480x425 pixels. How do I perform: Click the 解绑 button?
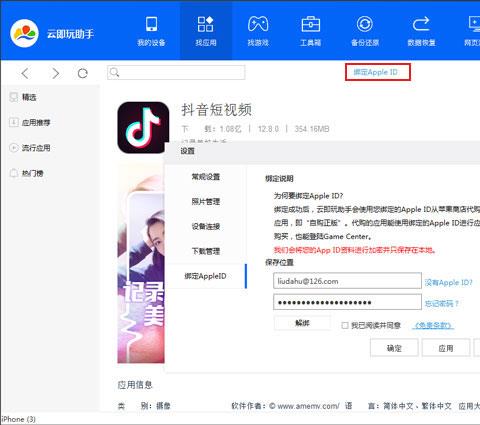click(302, 323)
